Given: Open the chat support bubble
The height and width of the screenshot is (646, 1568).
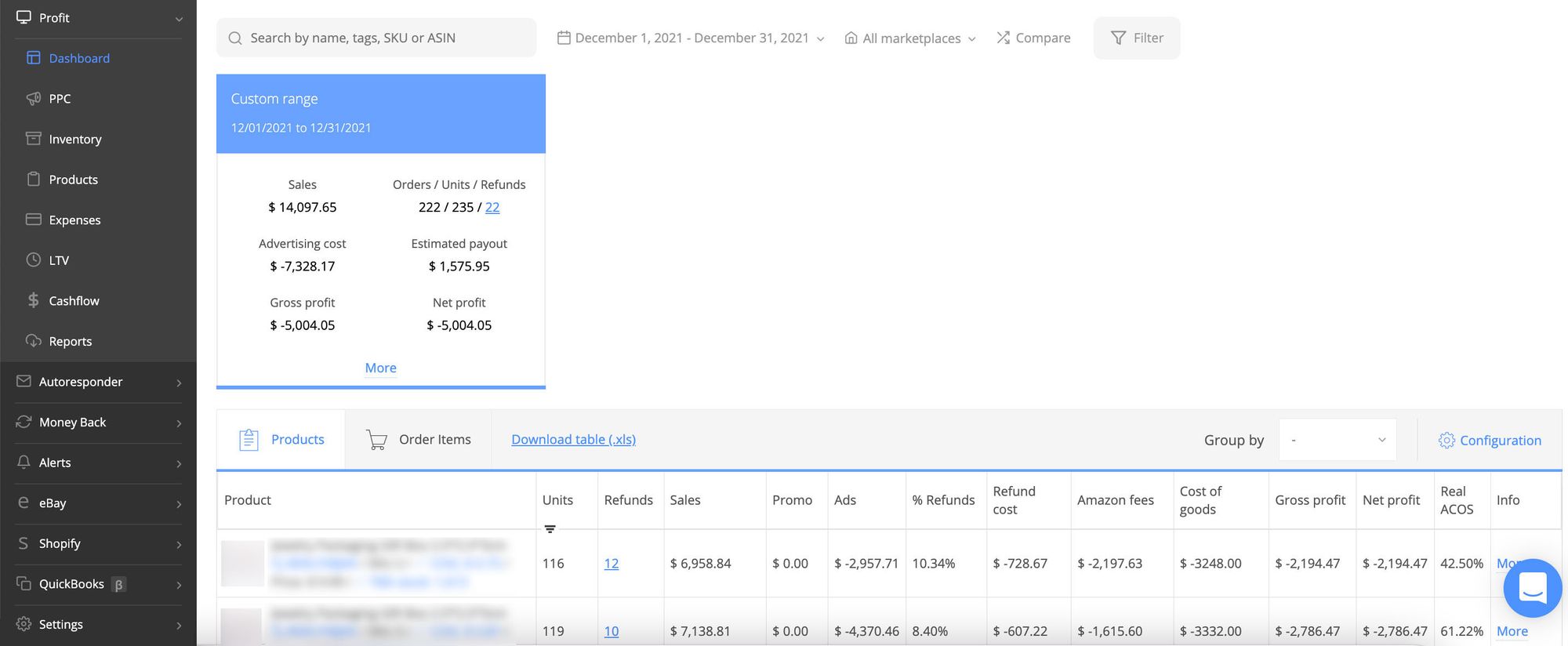Looking at the screenshot, I should click(x=1532, y=588).
